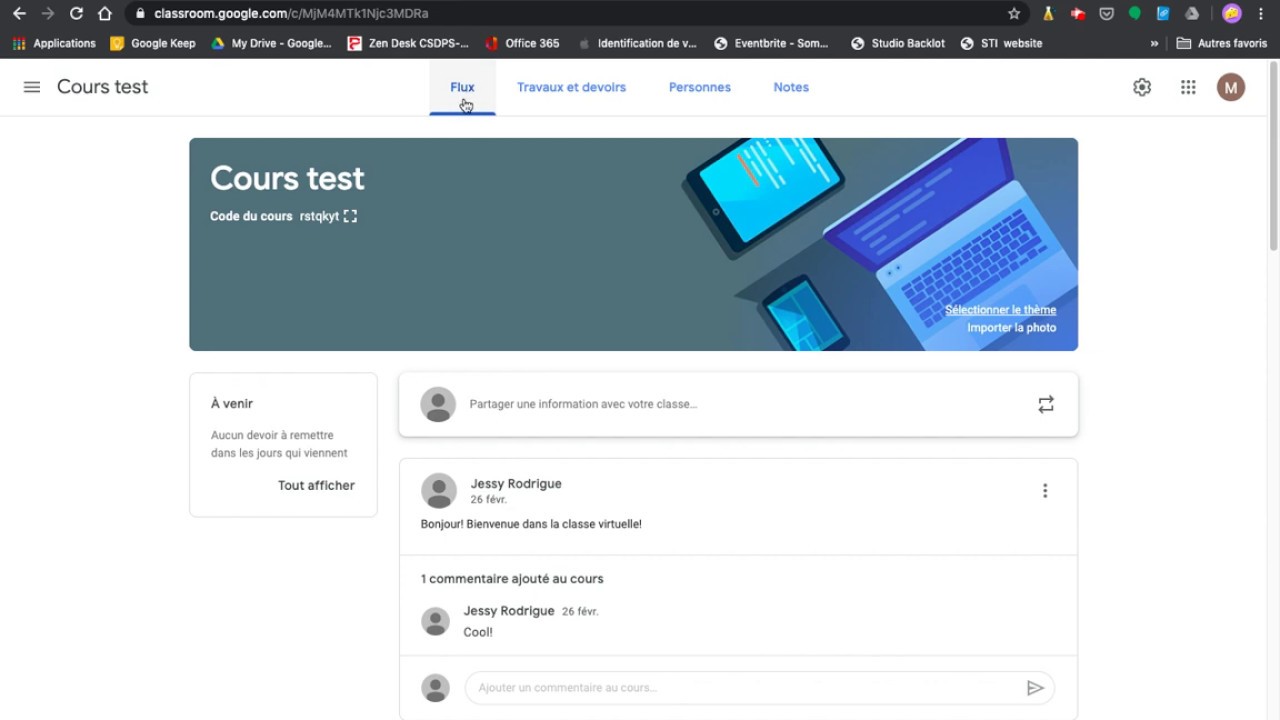Viewport: 1280px width, 720px height.
Task: Click the Pocket extension icon
Action: tap(1106, 14)
